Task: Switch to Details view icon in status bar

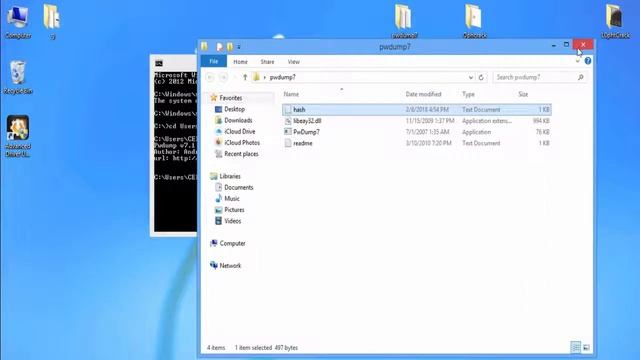Action: click(576, 347)
